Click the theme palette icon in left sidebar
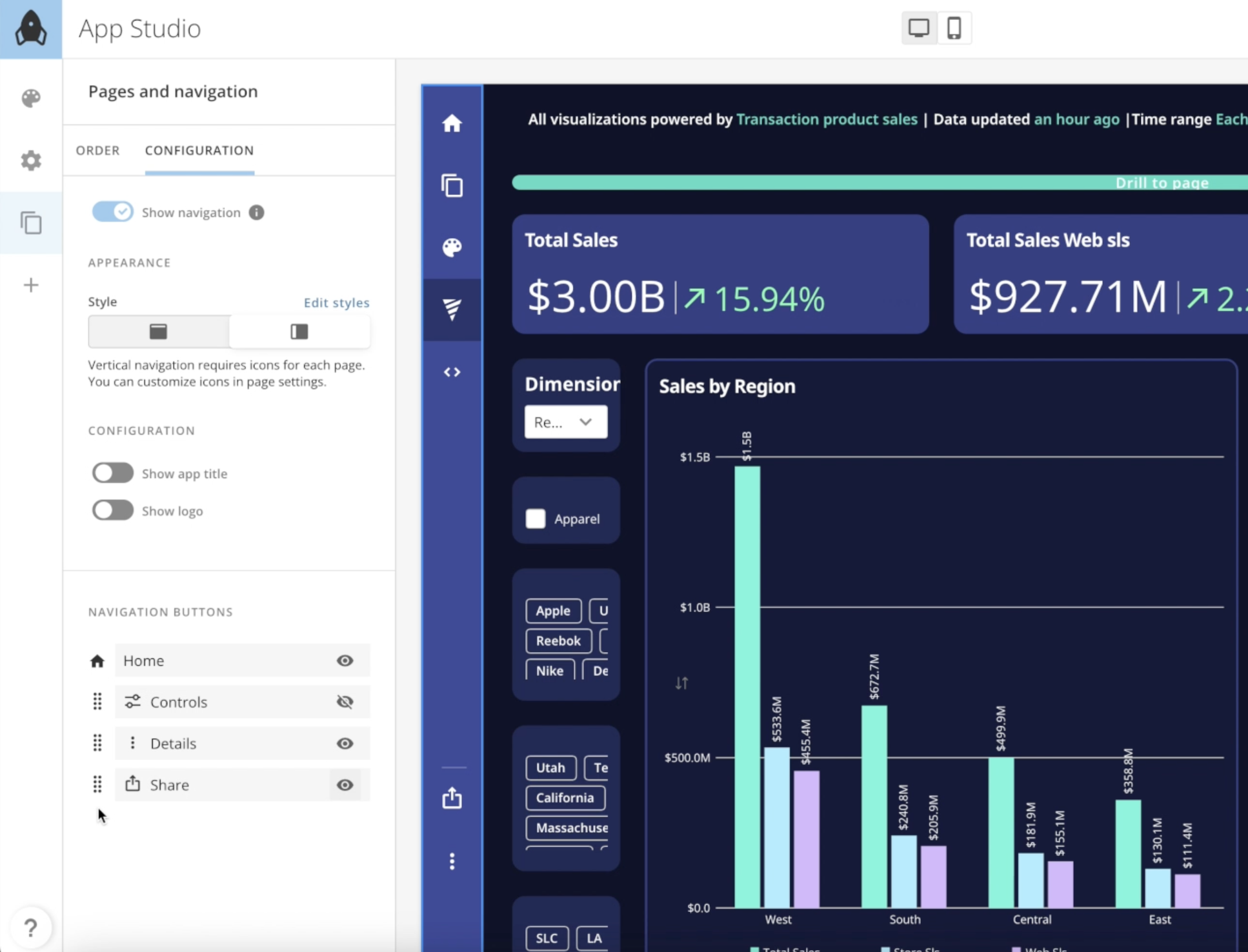Image resolution: width=1248 pixels, height=952 pixels. tap(31, 98)
